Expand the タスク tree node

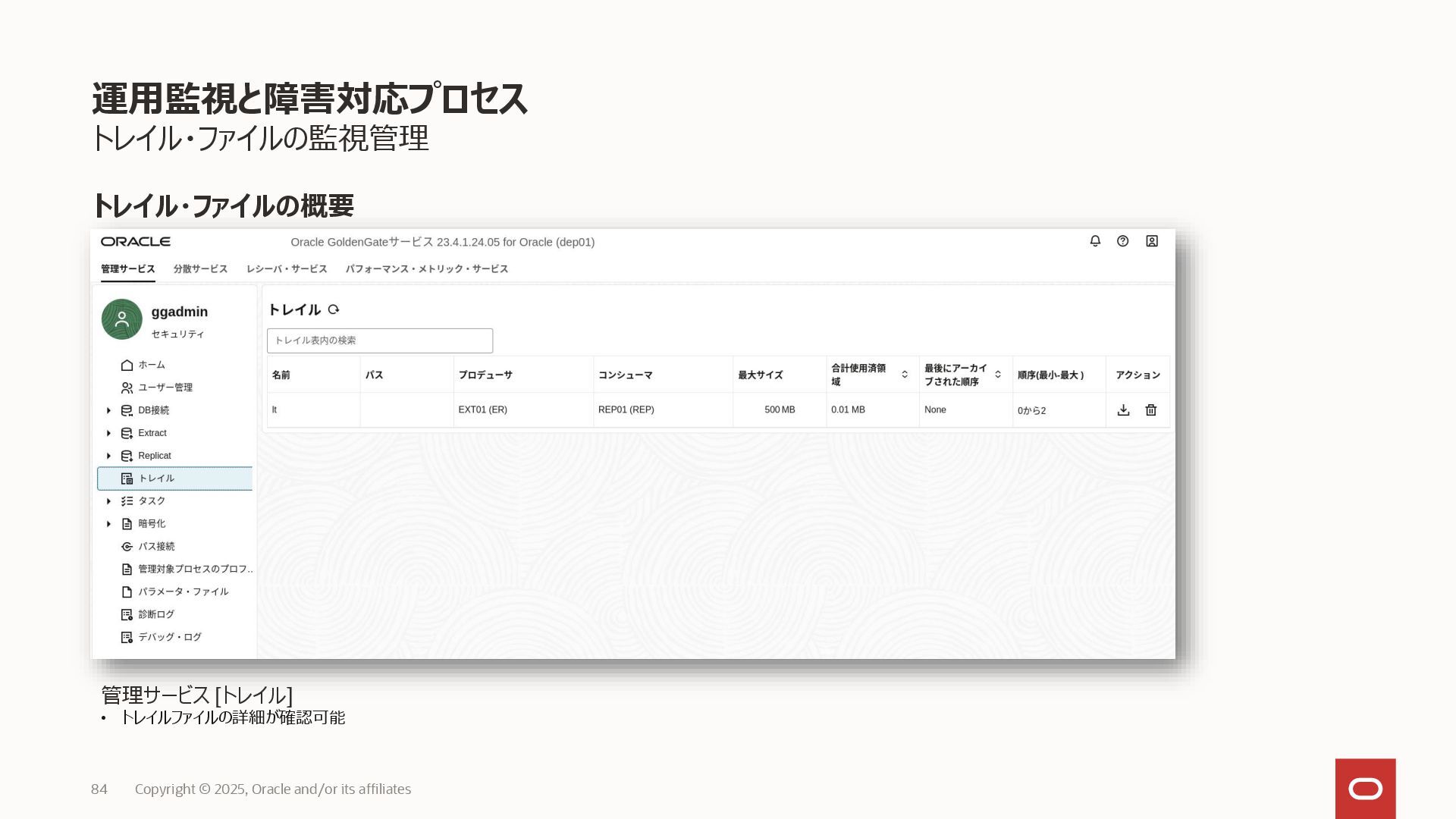(x=108, y=501)
